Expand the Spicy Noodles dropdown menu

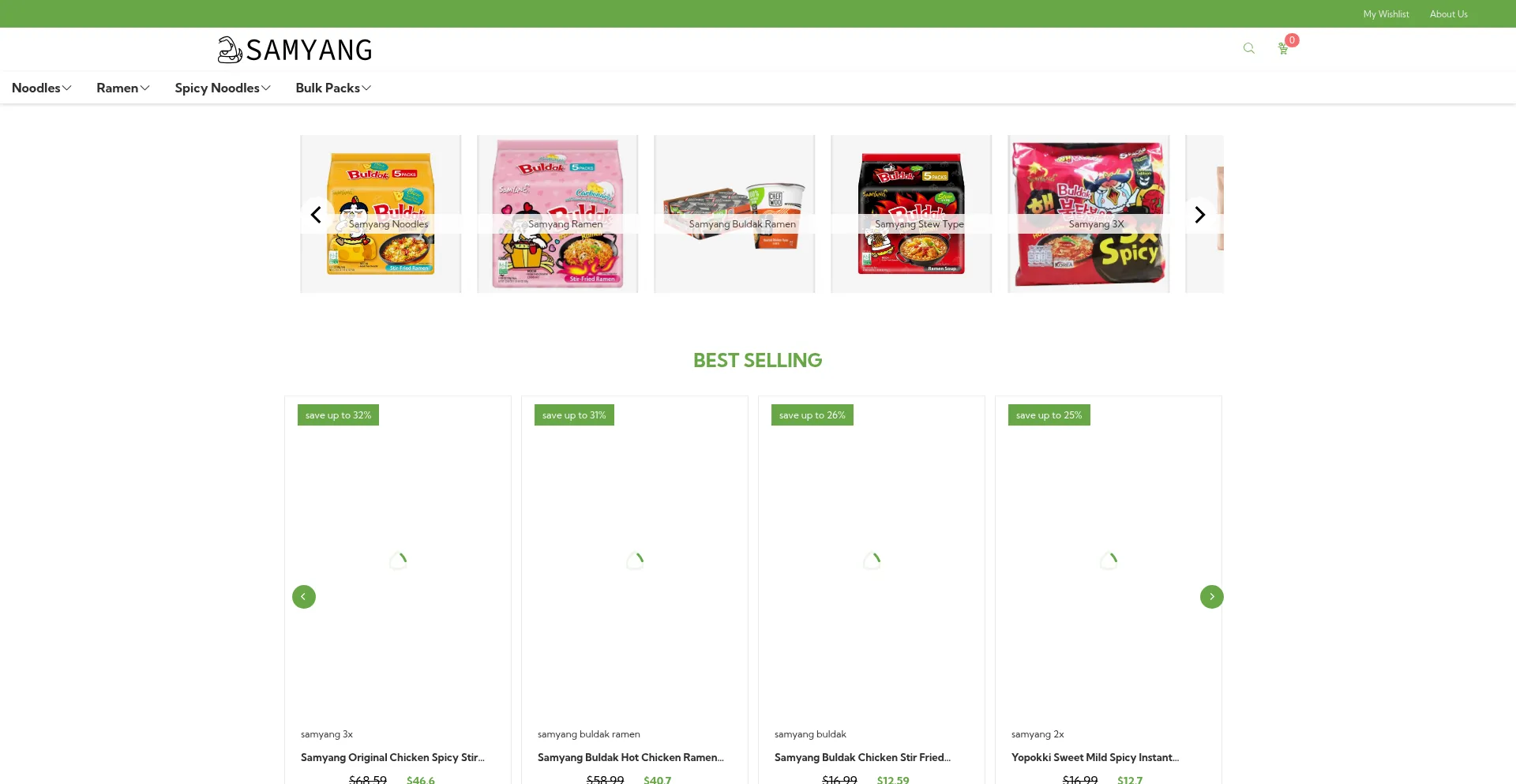pos(223,88)
